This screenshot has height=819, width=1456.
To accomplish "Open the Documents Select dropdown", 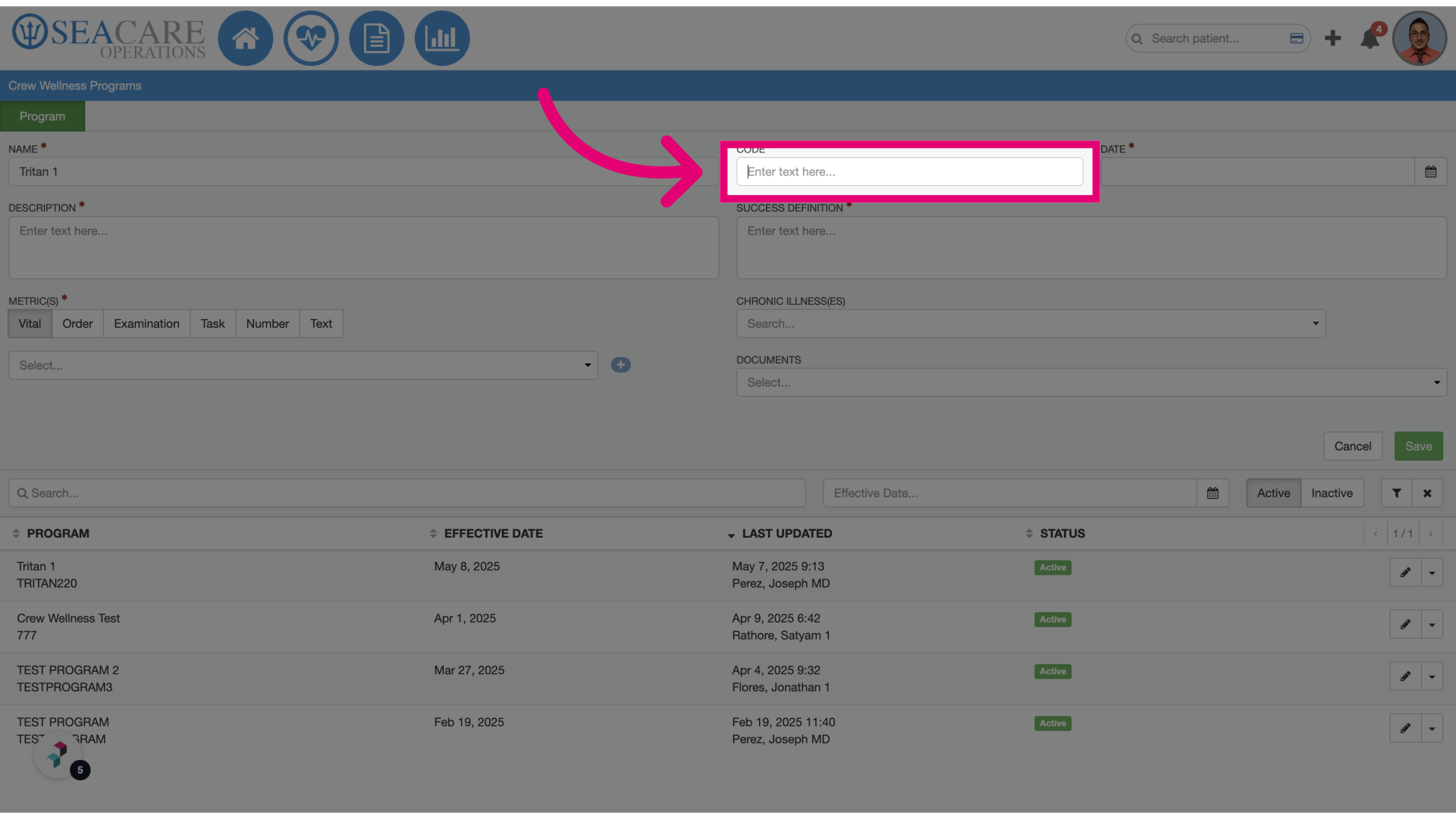I will point(1091,383).
